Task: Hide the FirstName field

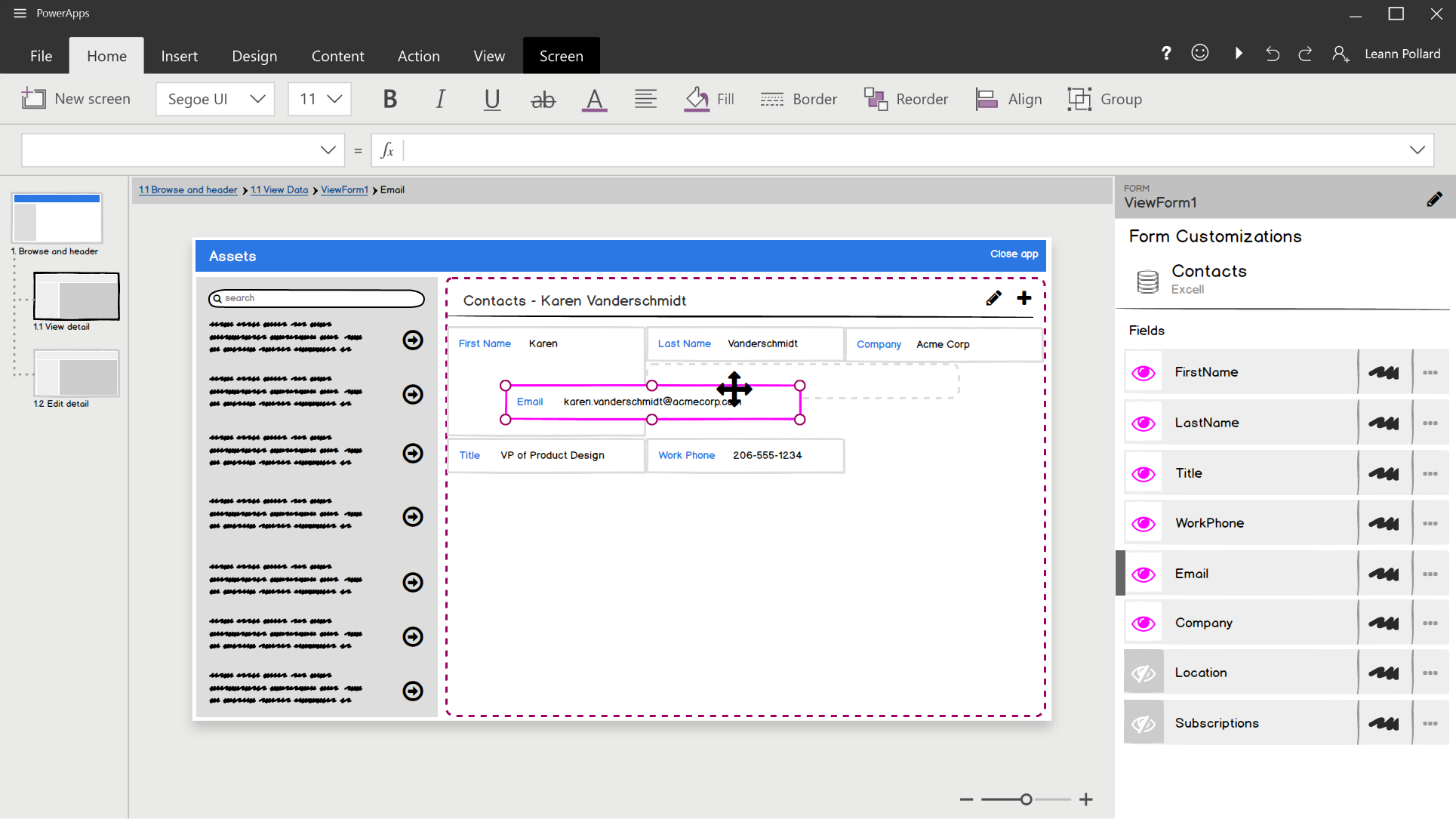Action: 1144,372
